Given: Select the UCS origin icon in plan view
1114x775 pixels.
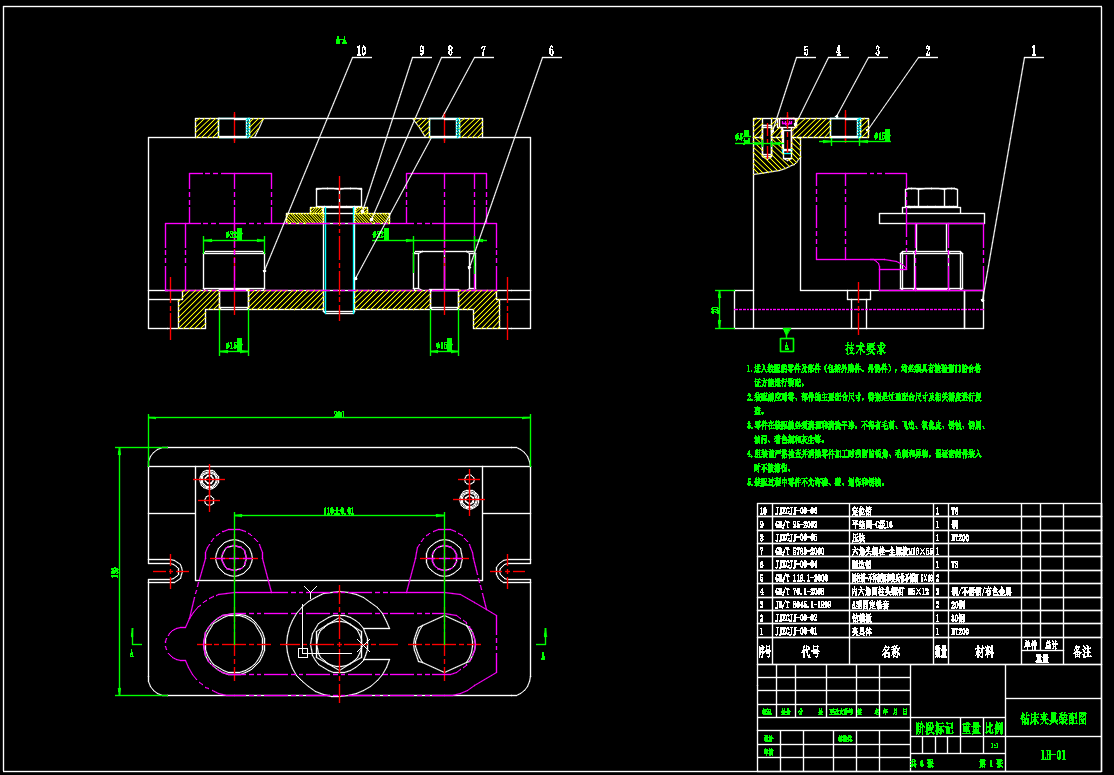Looking at the screenshot, I should [301, 651].
